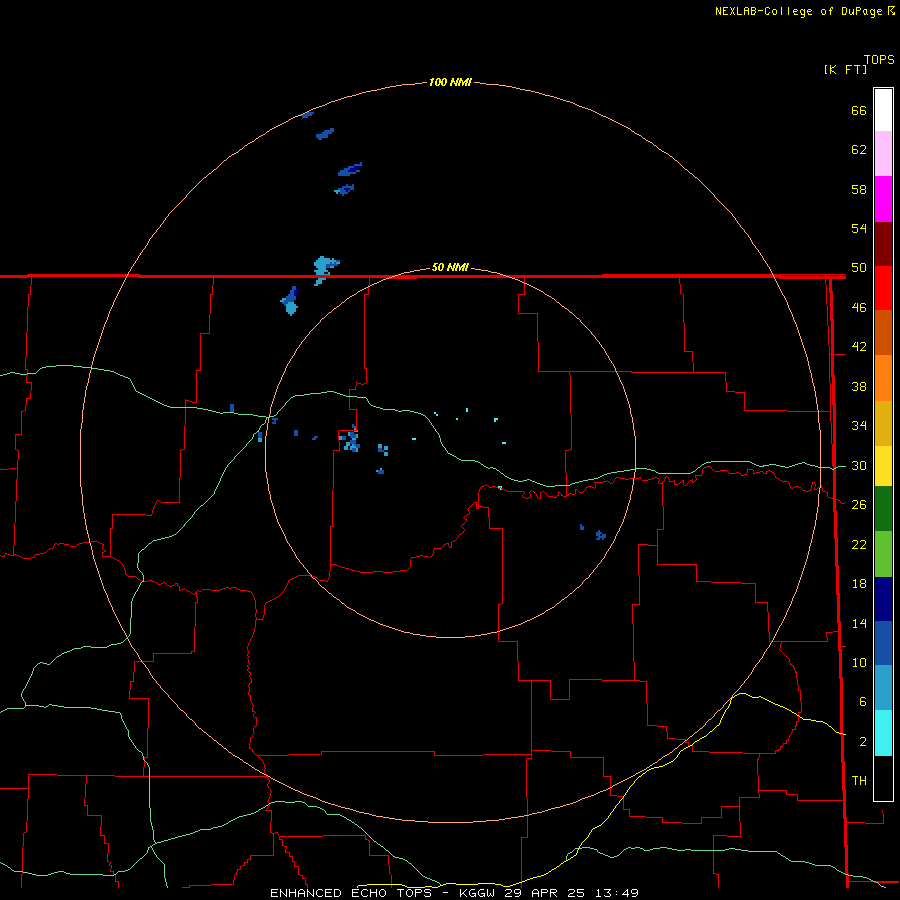This screenshot has width=900, height=900.
Task: Click the 62 value on the scale
Action: [859, 150]
